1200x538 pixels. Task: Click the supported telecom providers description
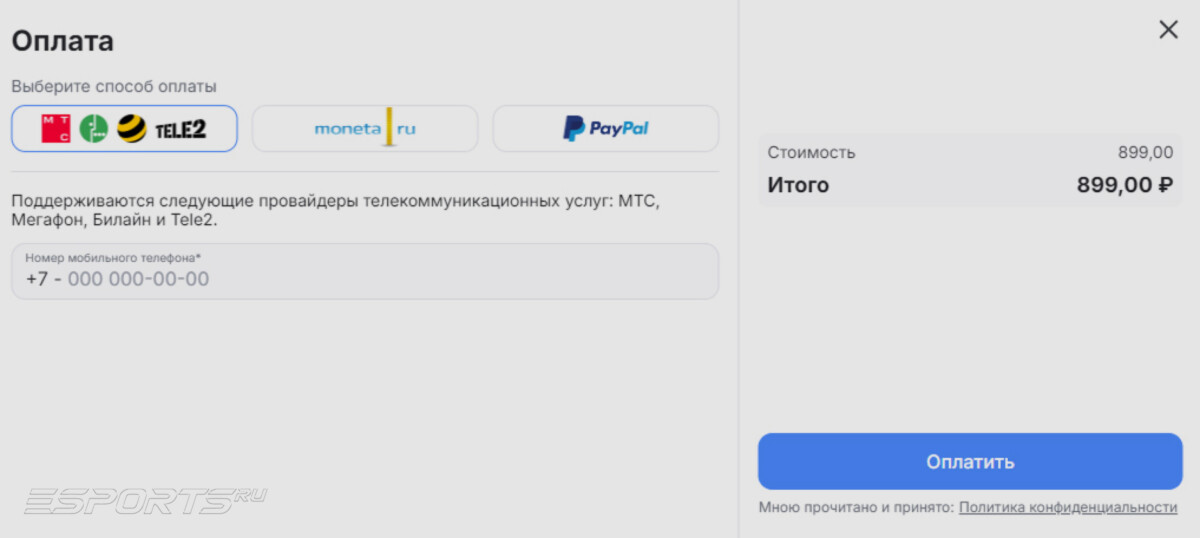(x=336, y=211)
